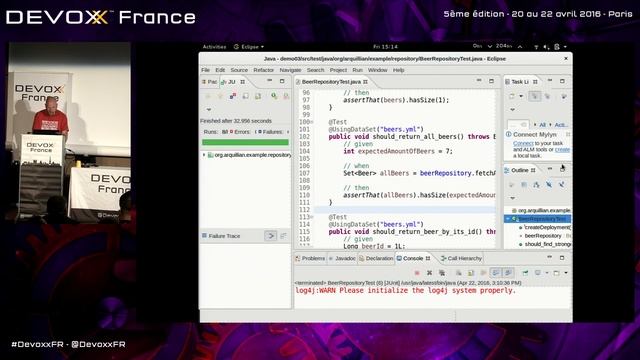Open the Run menu
Image resolution: width=640 pixels, height=360 pixels.
pyautogui.click(x=358, y=70)
